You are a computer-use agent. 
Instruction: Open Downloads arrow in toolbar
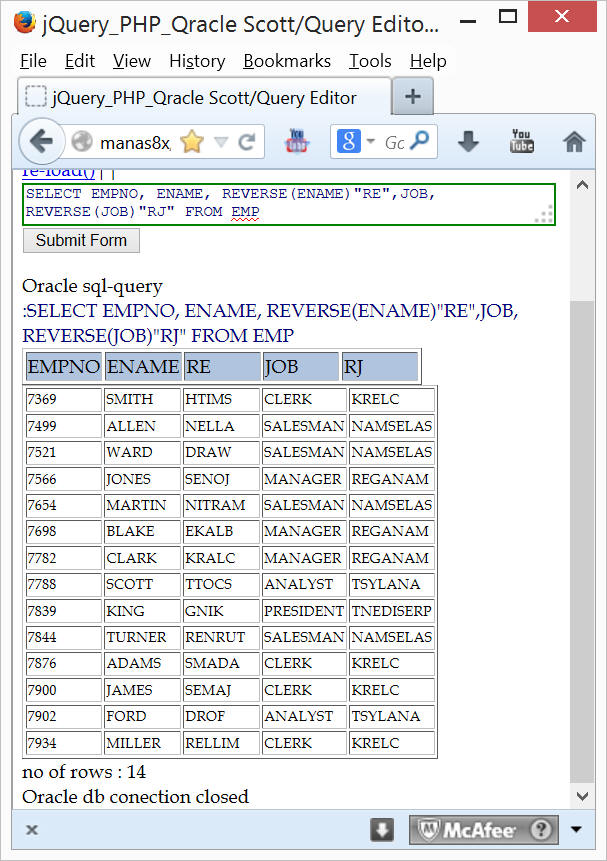pos(468,142)
